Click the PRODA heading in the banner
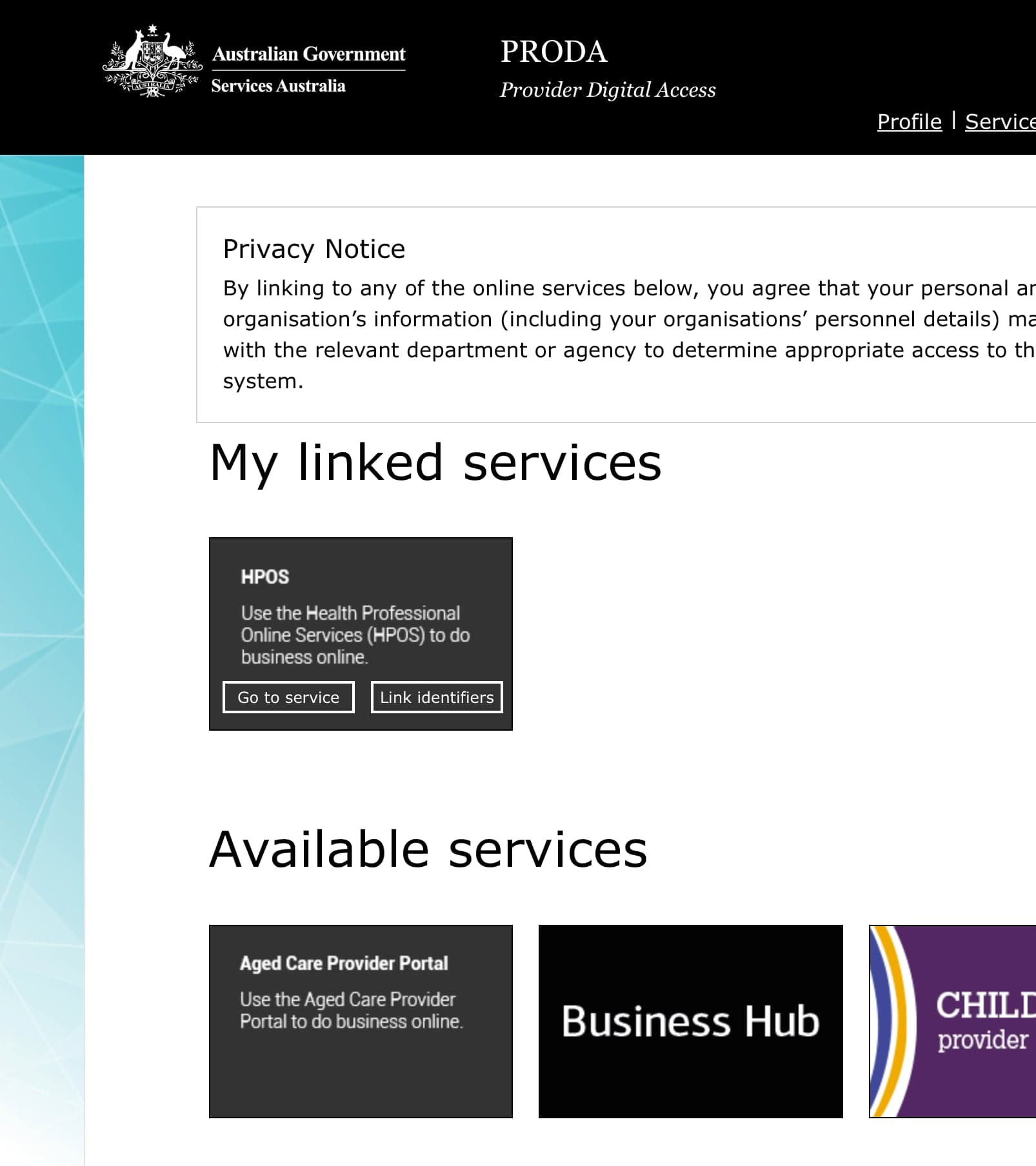This screenshot has width=1036, height=1166. [553, 51]
